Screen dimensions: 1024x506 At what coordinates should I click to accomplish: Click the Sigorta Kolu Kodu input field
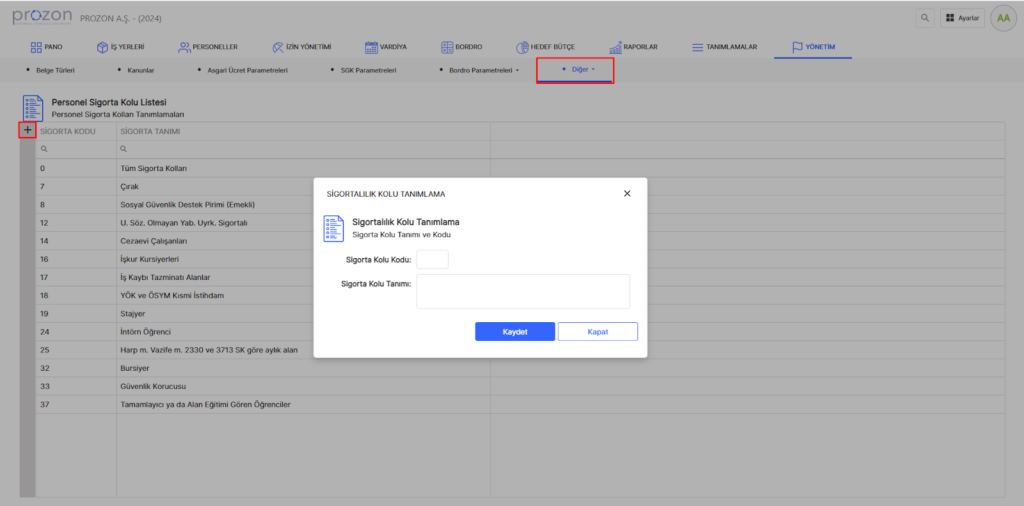click(x=432, y=260)
